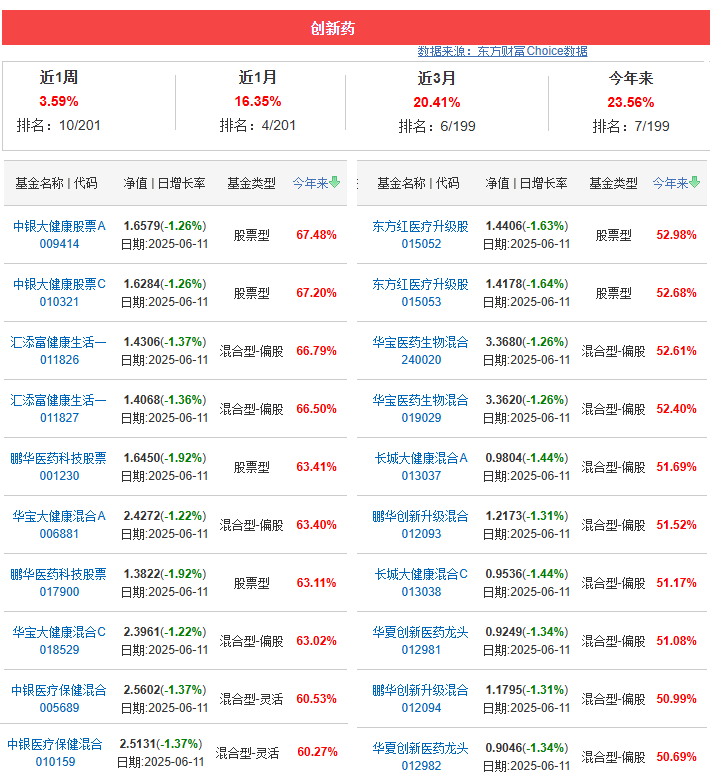
Task: Open fund 中银大健康股票C
Action: pyautogui.click(x=59, y=284)
